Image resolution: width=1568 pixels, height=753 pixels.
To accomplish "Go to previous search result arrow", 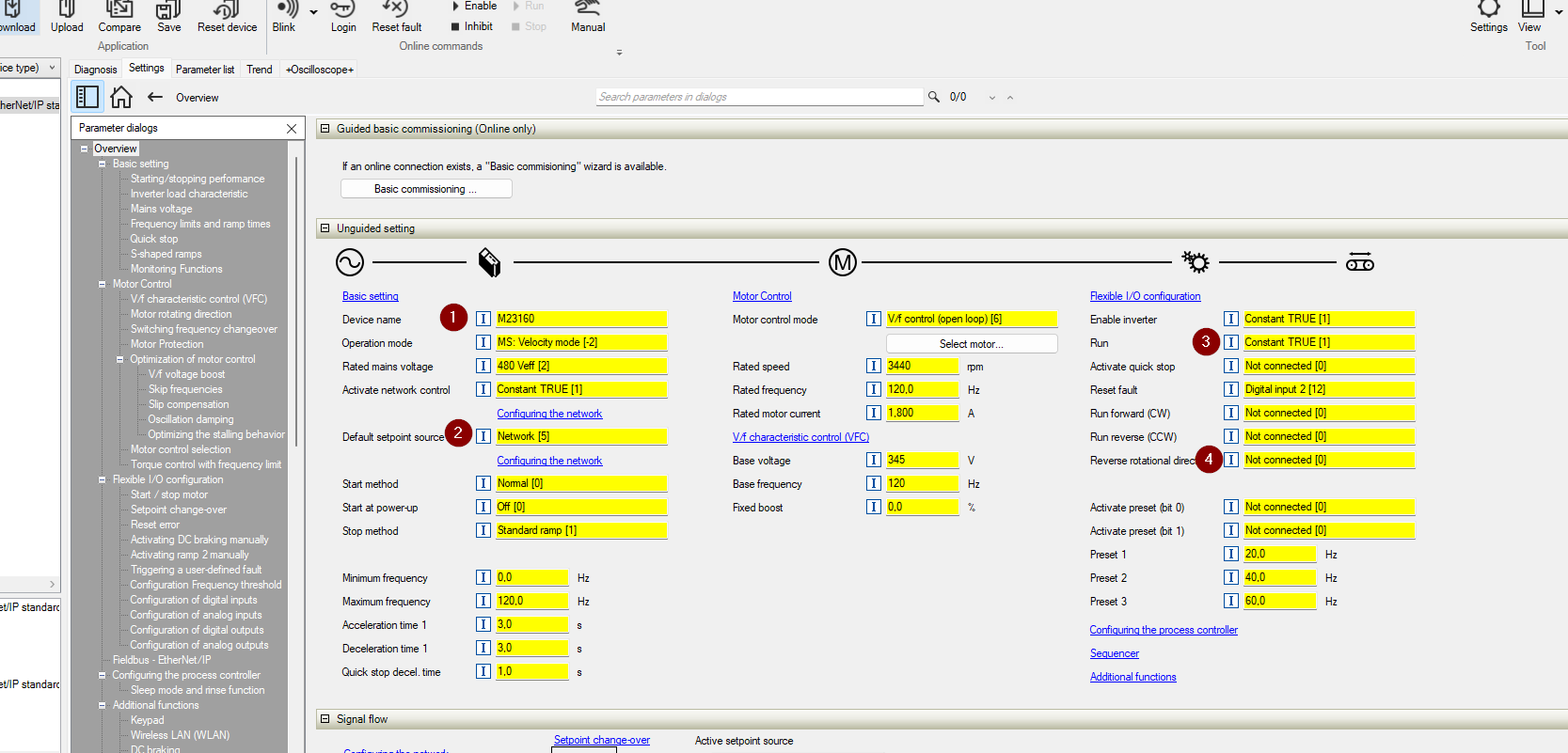I will point(1010,98).
